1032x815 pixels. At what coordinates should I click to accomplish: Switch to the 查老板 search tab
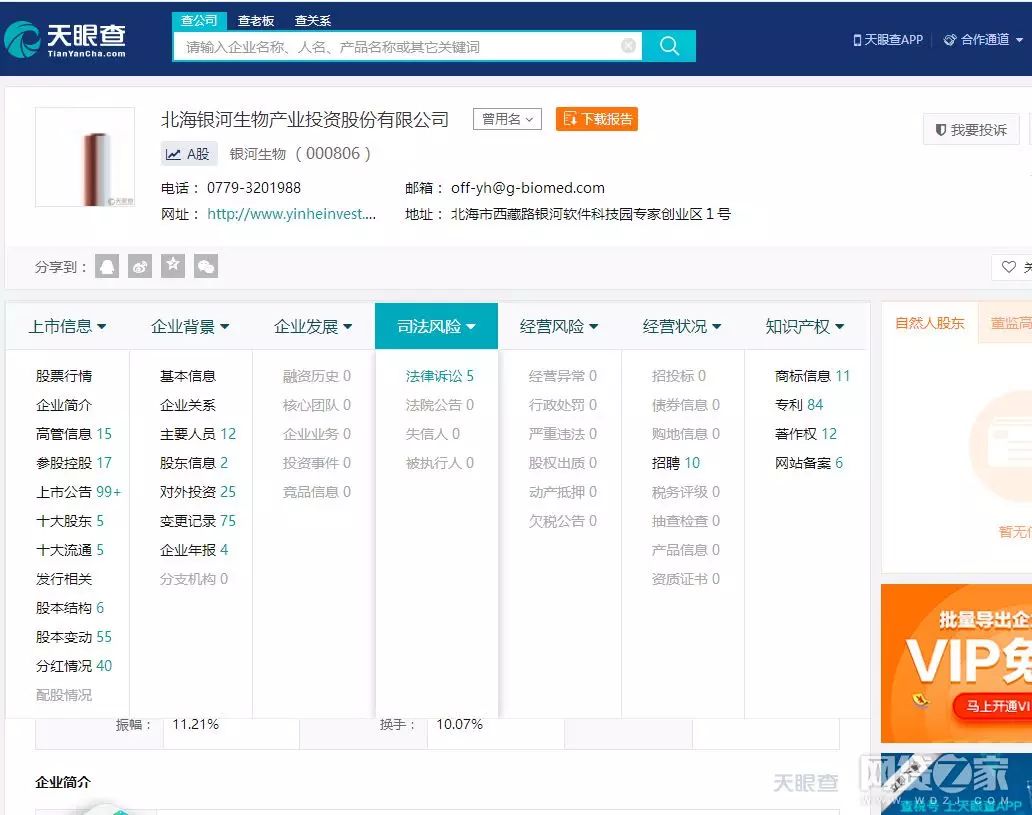pos(255,20)
